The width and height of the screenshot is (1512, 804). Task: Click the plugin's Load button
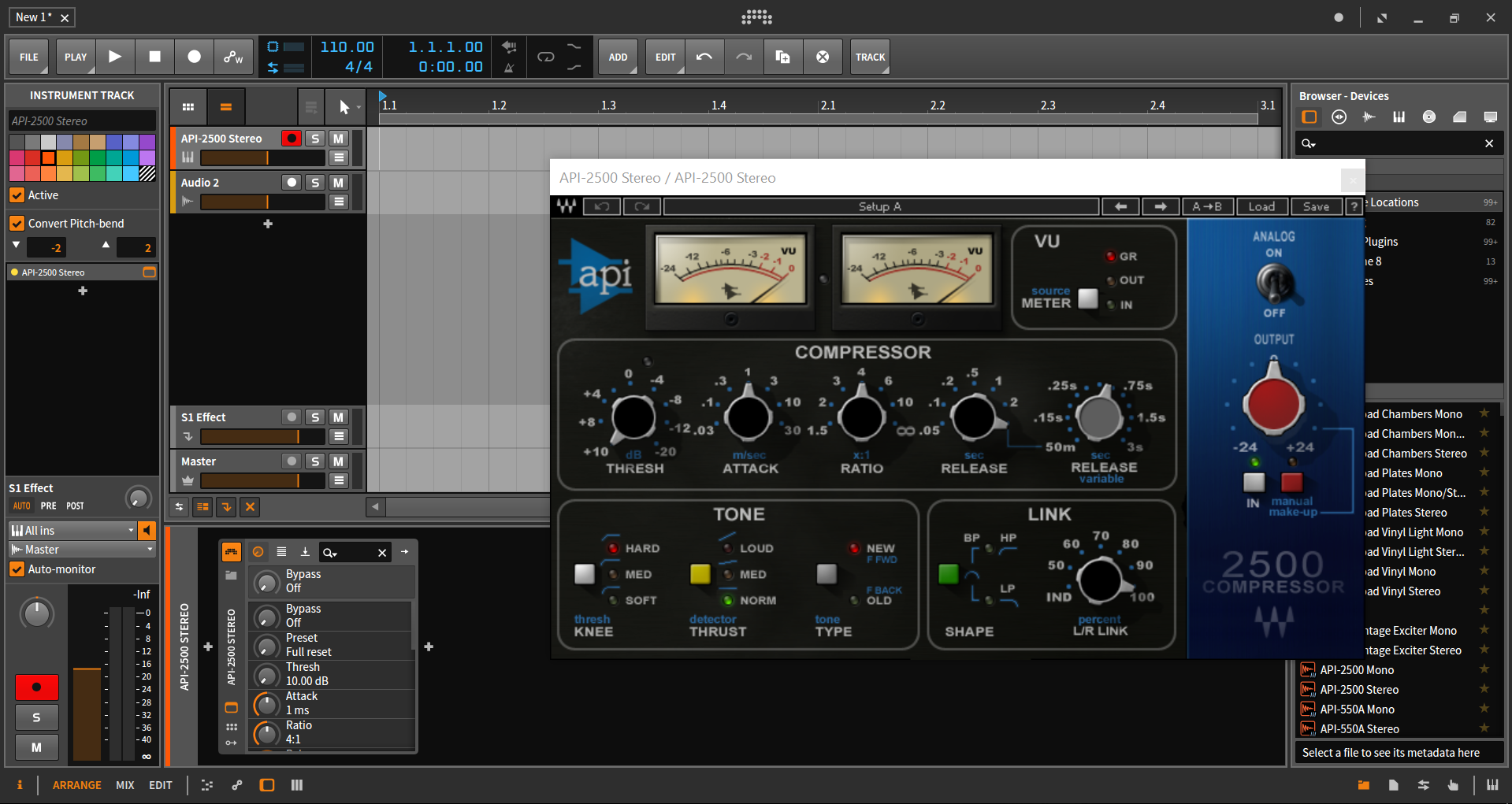pyautogui.click(x=1261, y=206)
